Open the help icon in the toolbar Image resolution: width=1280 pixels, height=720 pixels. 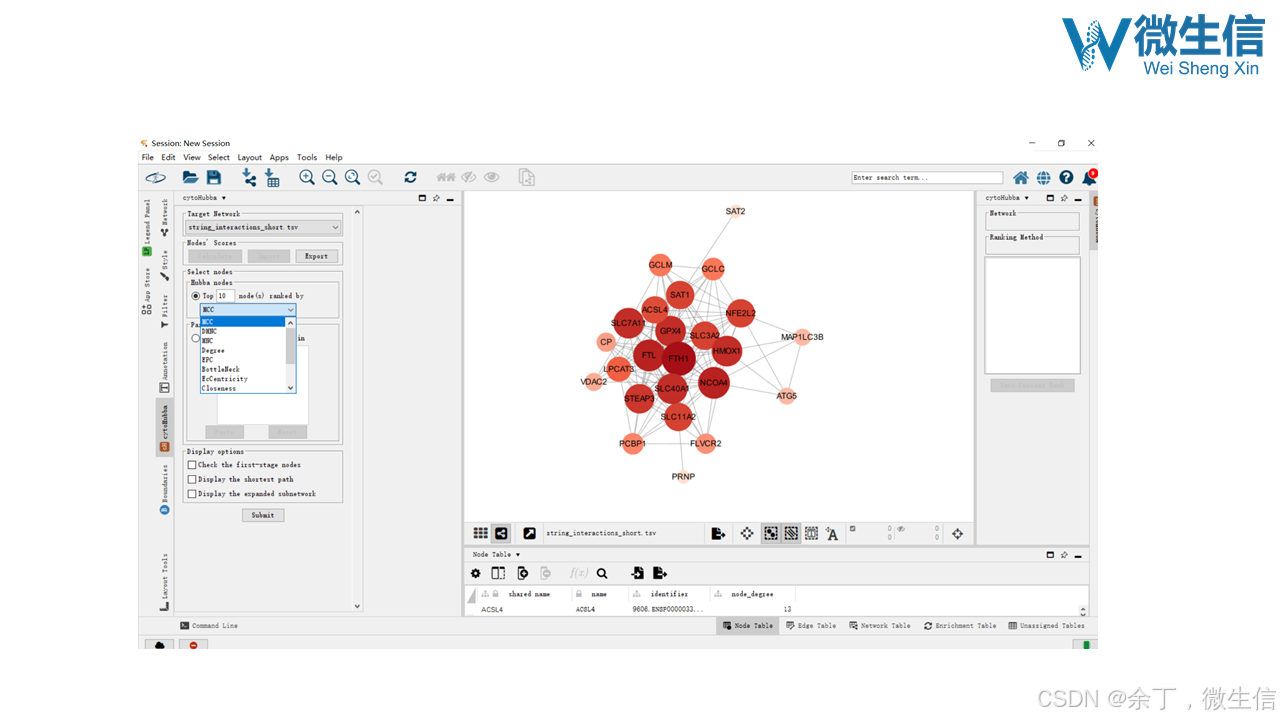point(1065,177)
